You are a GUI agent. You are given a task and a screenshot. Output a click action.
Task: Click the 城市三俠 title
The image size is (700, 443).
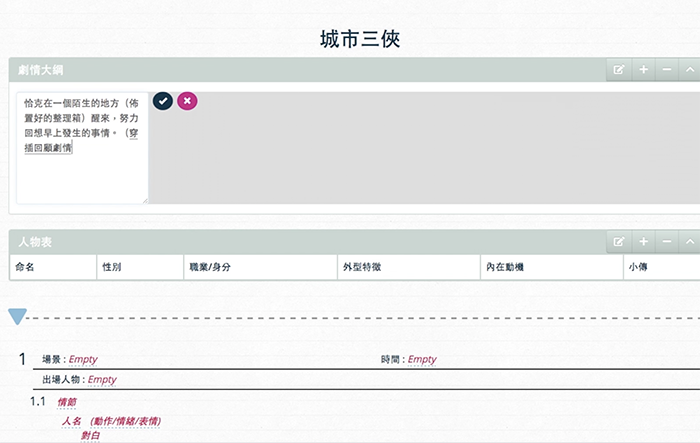tap(361, 39)
